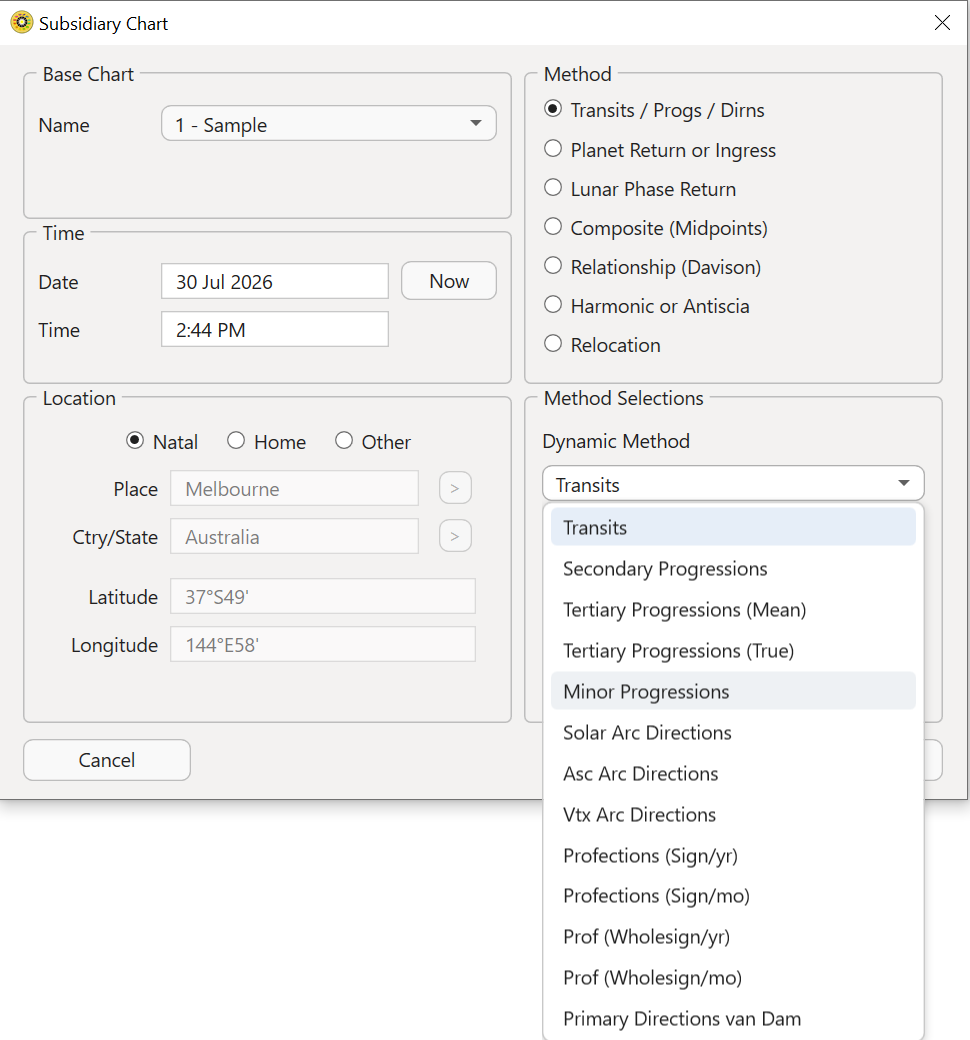Click the Place field with Melbourne
The width and height of the screenshot is (970, 1040).
click(295, 488)
